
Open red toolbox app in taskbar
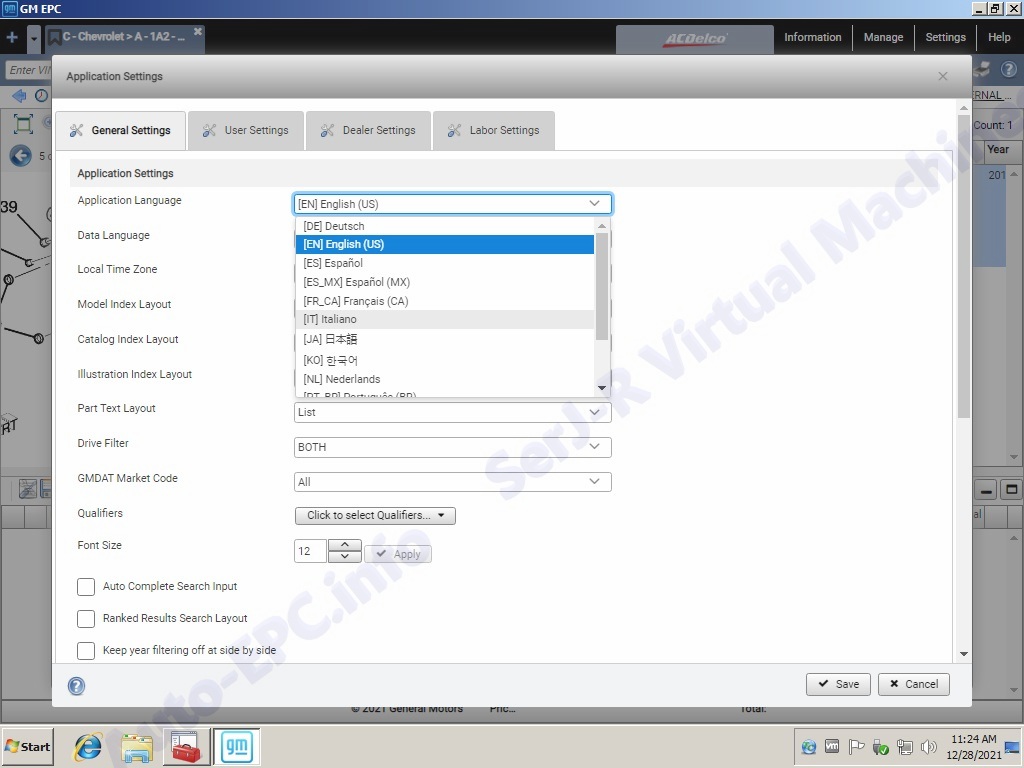point(186,747)
